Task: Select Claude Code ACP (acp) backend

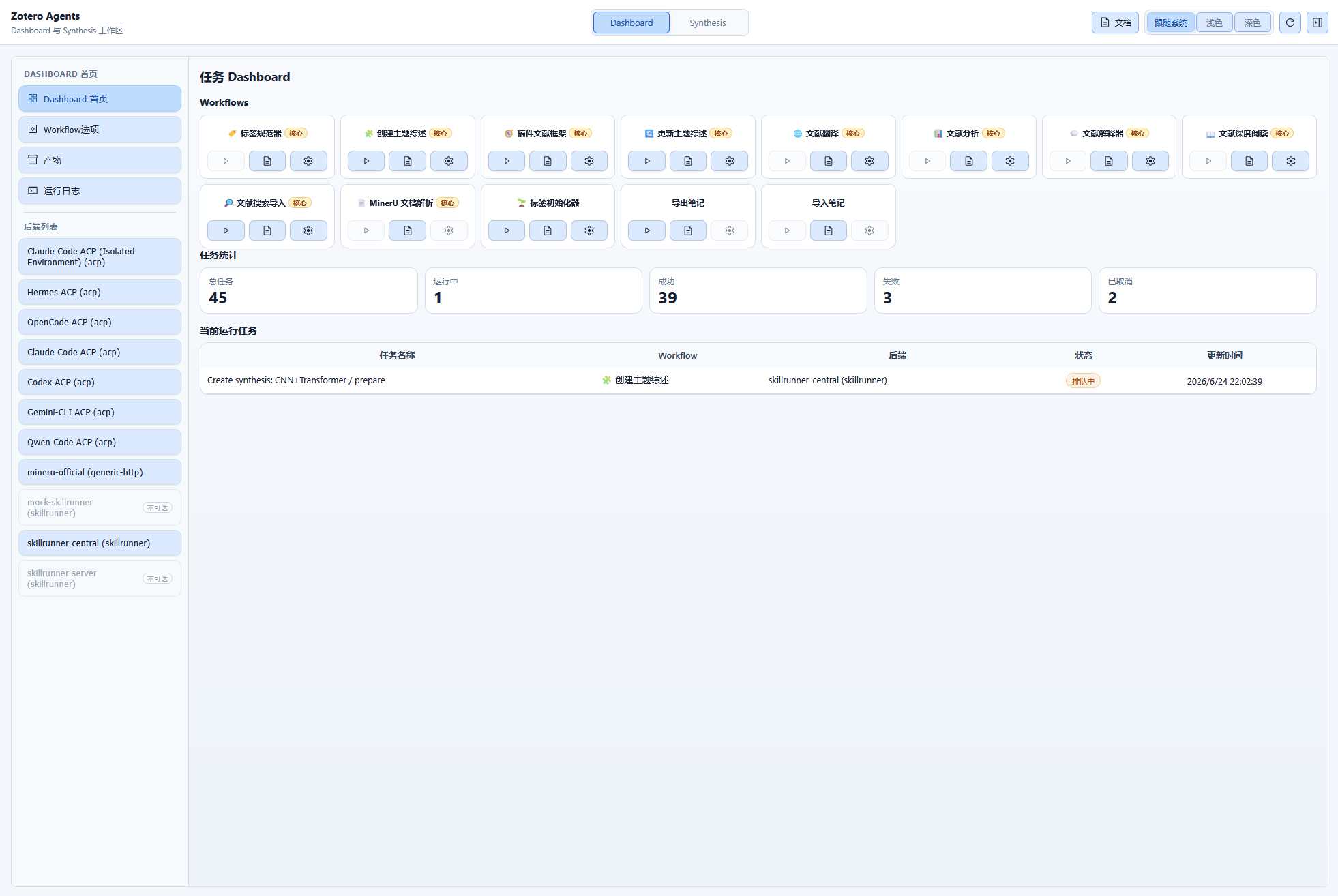Action: click(x=100, y=352)
